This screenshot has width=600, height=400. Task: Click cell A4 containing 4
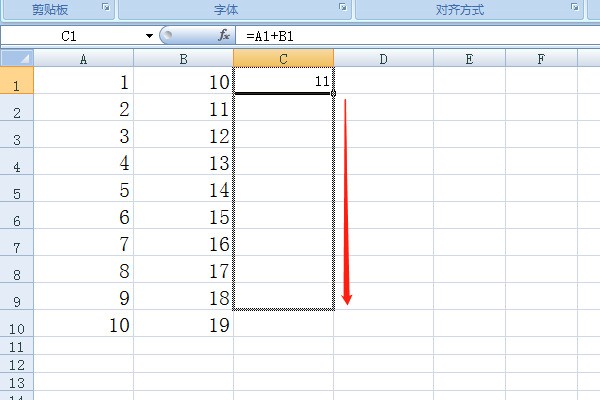(83, 163)
